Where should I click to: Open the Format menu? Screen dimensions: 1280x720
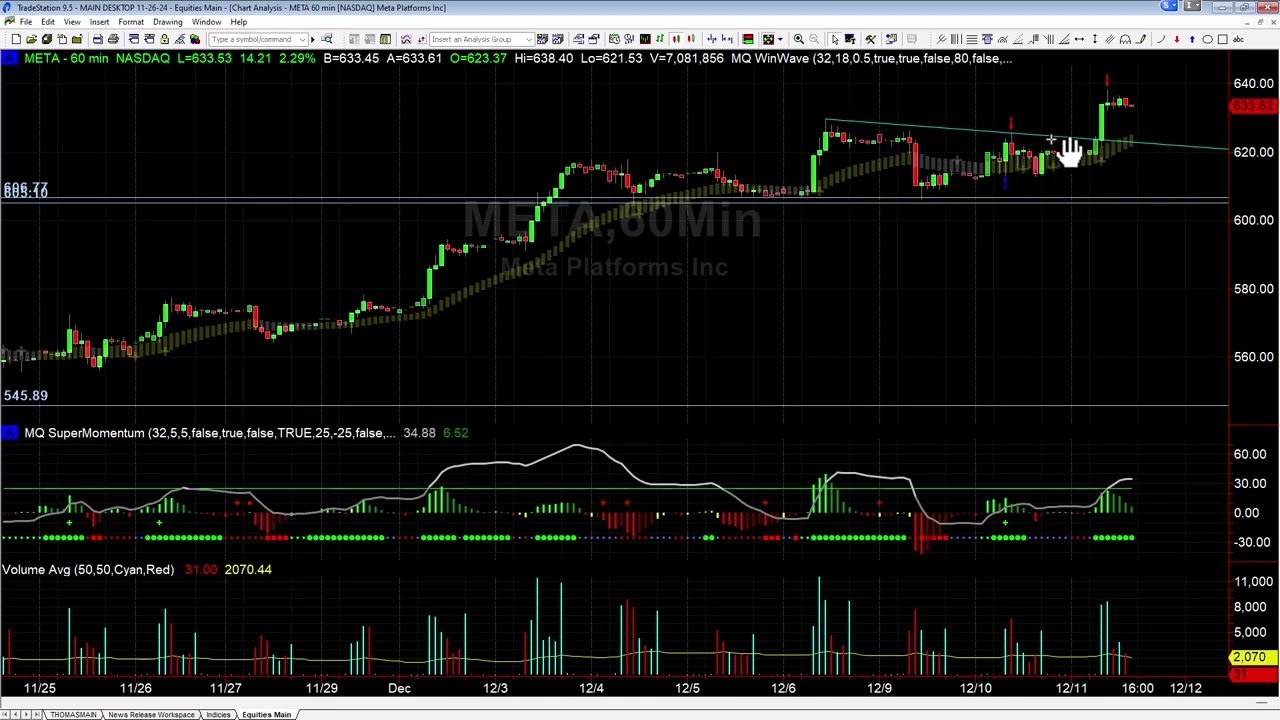[131, 22]
